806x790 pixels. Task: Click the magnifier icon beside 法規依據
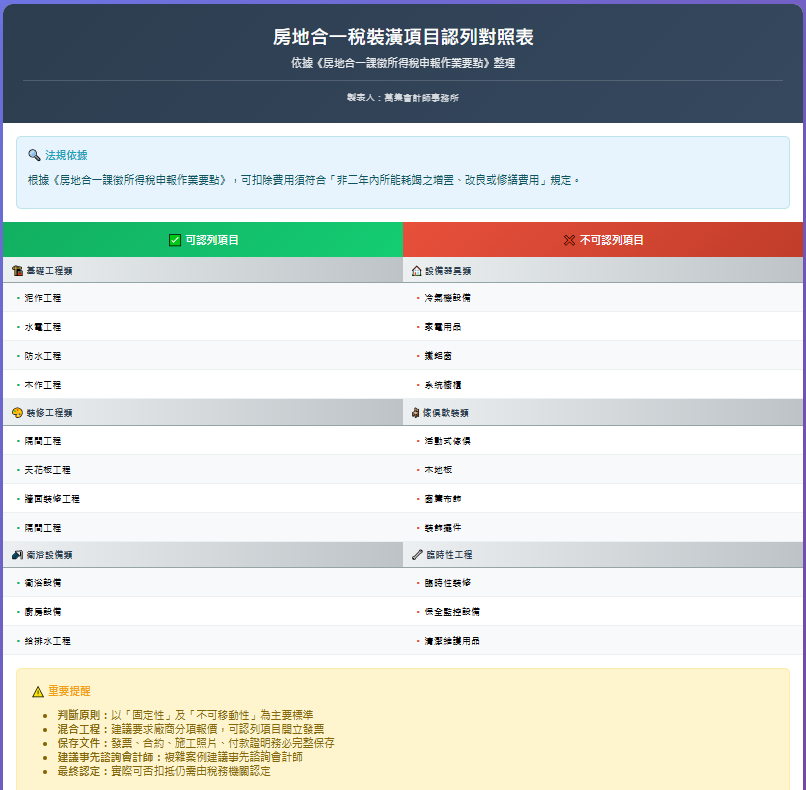[34, 155]
